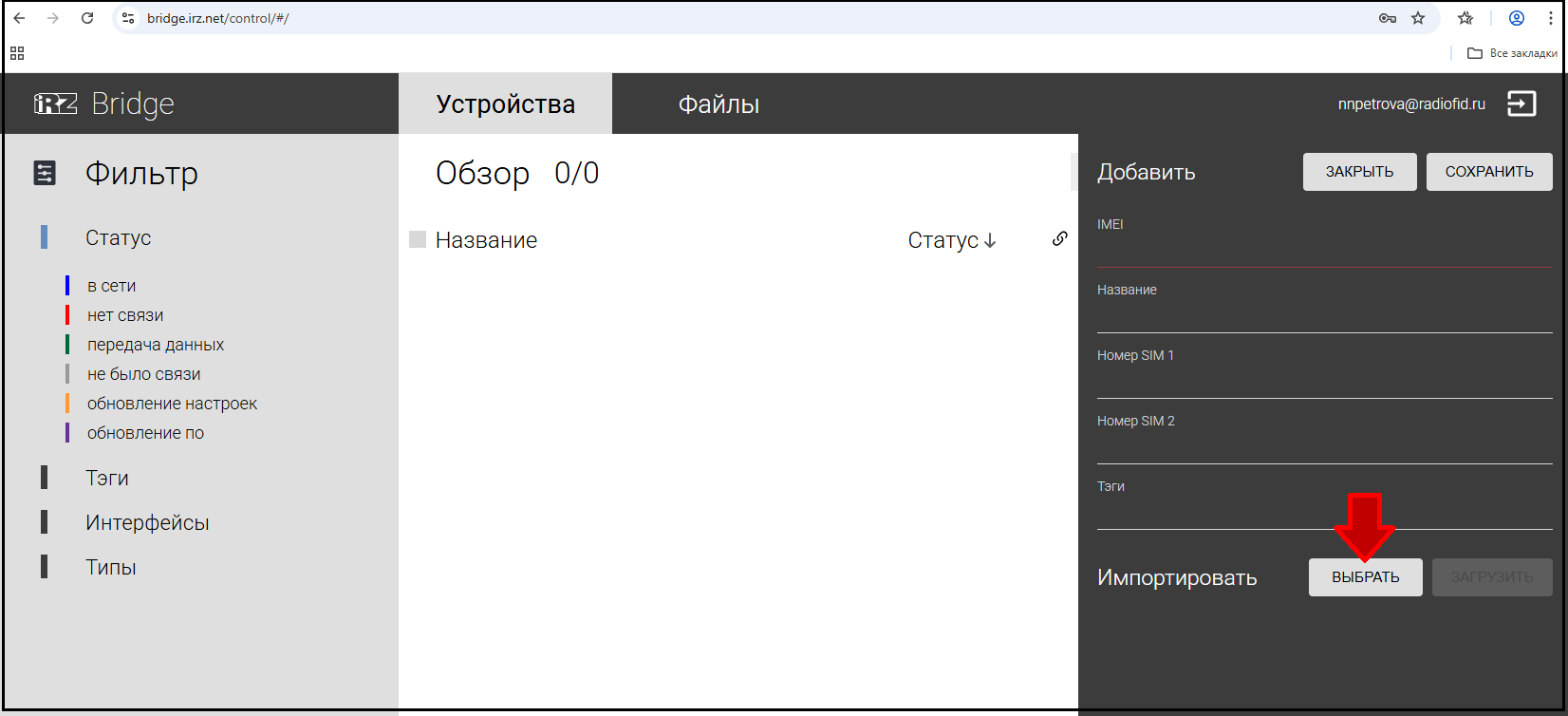Click the logout icon next to email

point(1521,104)
